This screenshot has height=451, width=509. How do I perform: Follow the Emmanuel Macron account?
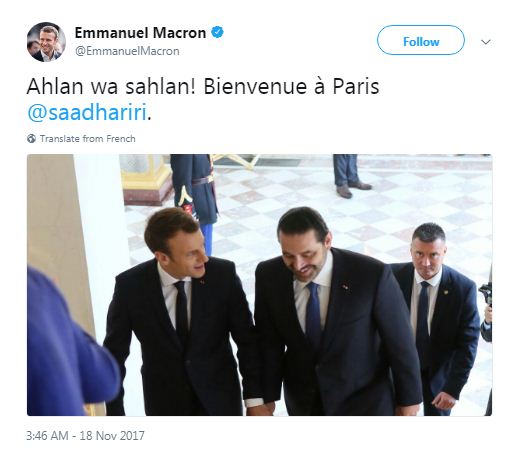(x=421, y=40)
